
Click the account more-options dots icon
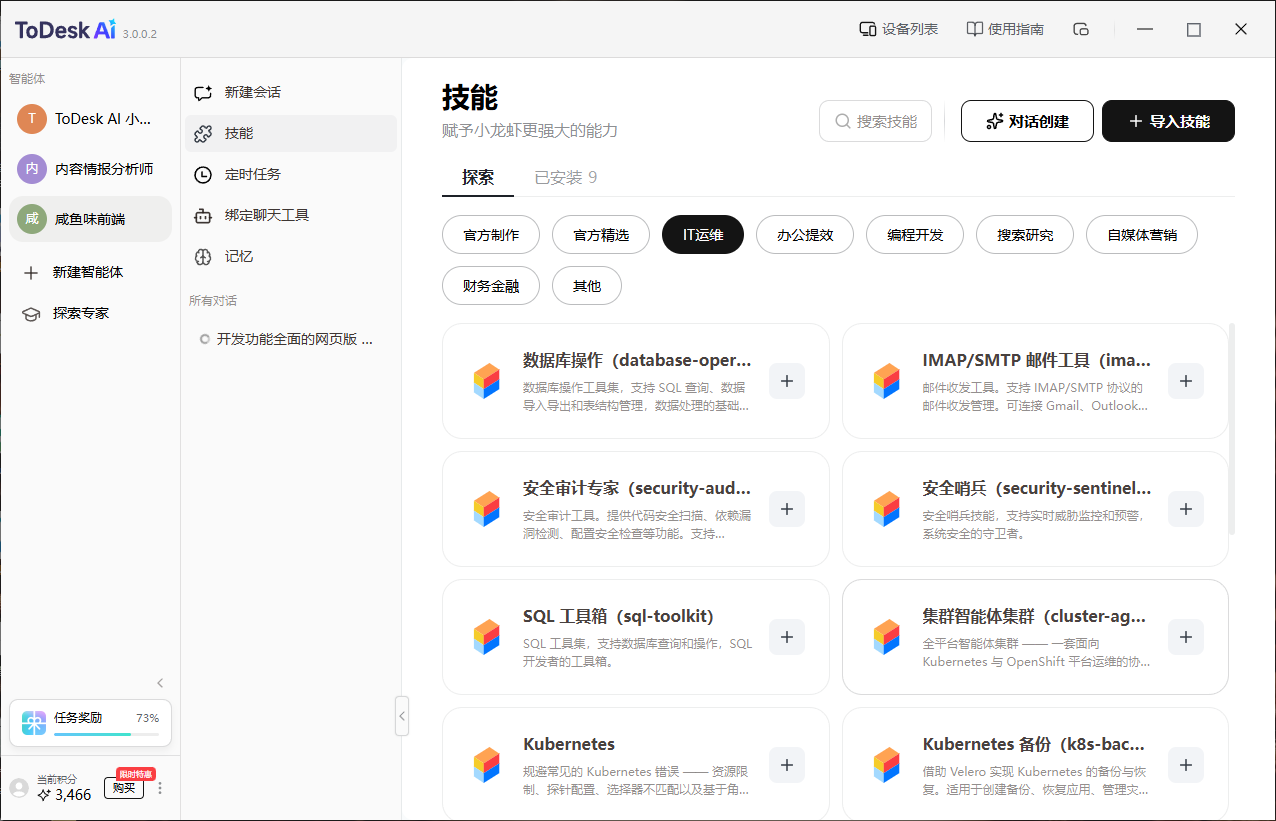click(x=160, y=788)
